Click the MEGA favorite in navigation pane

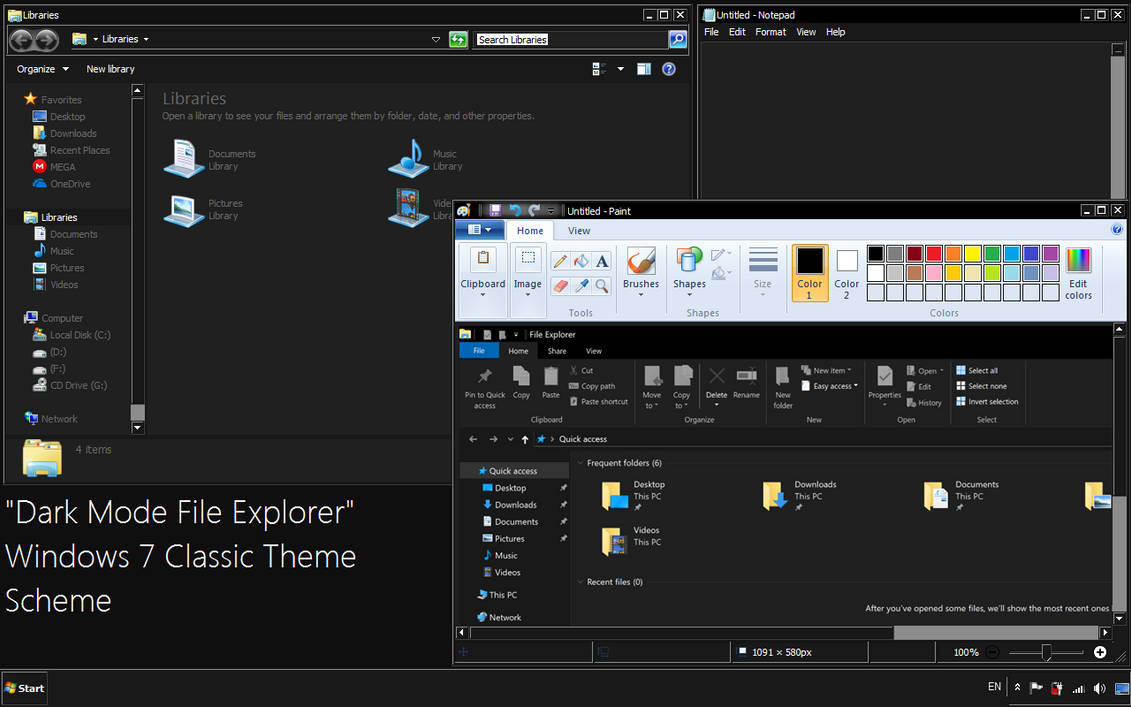55,167
